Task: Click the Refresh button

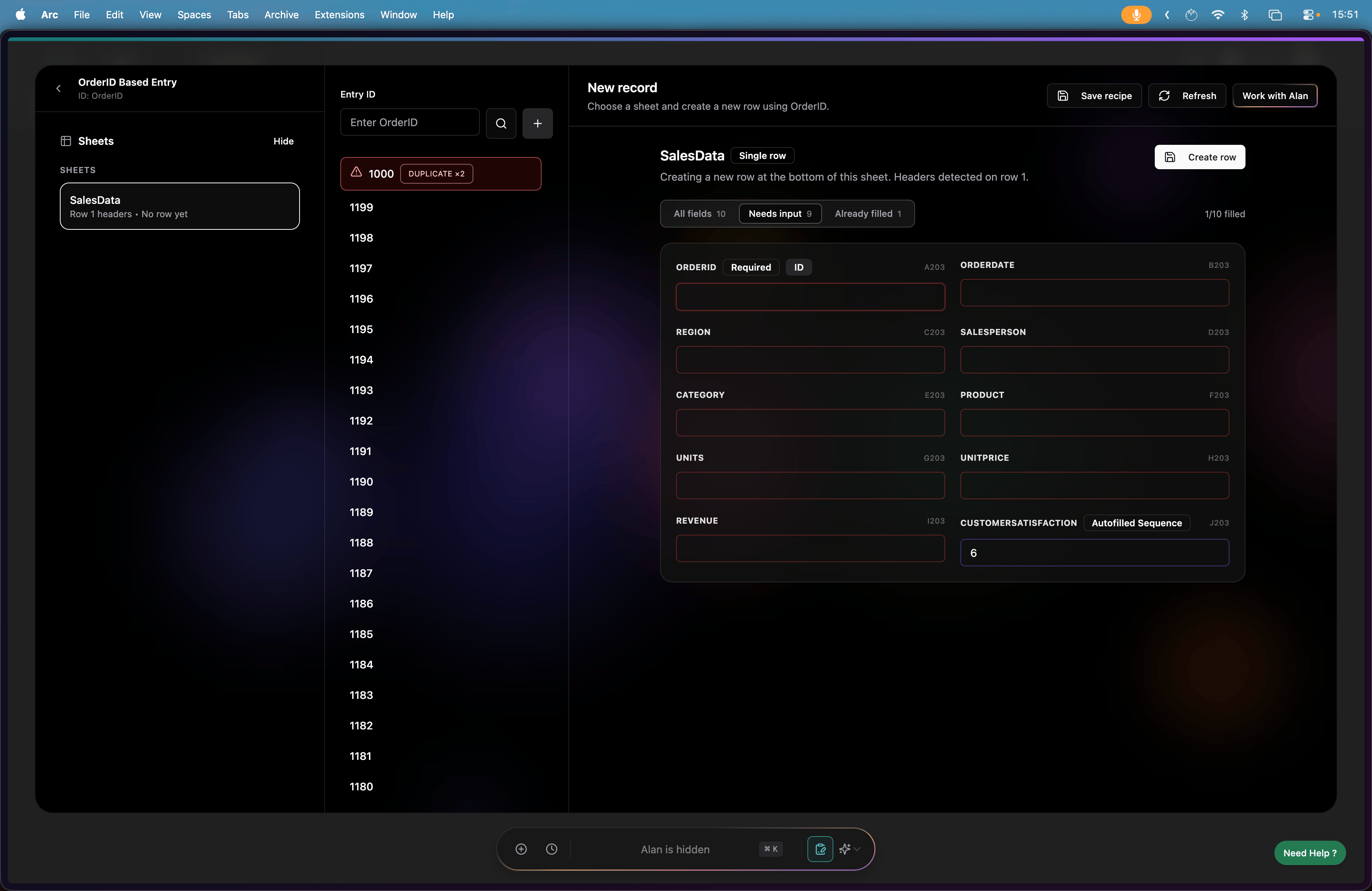Action: 1187,96
